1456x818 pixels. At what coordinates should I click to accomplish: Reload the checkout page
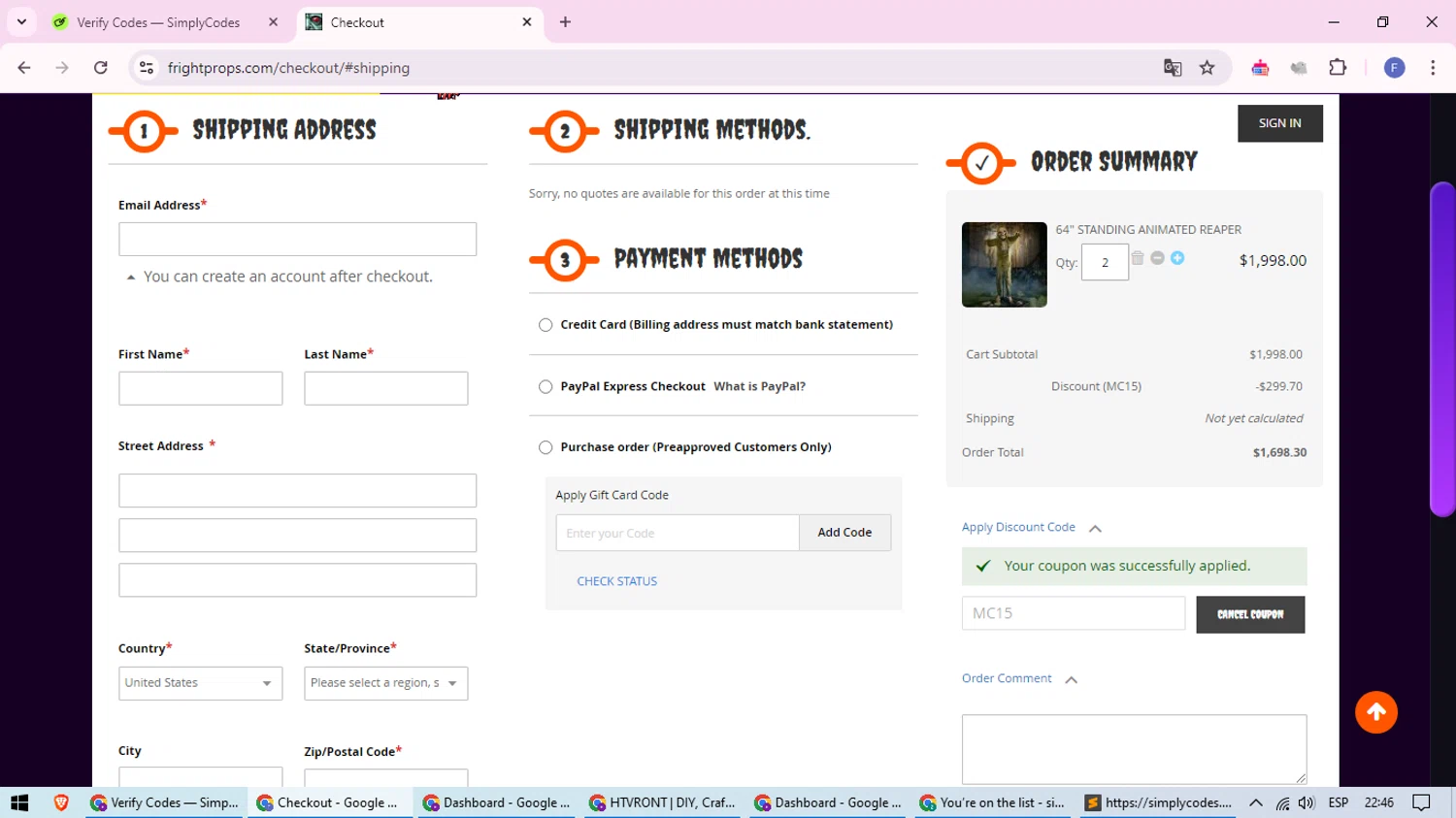coord(101,68)
